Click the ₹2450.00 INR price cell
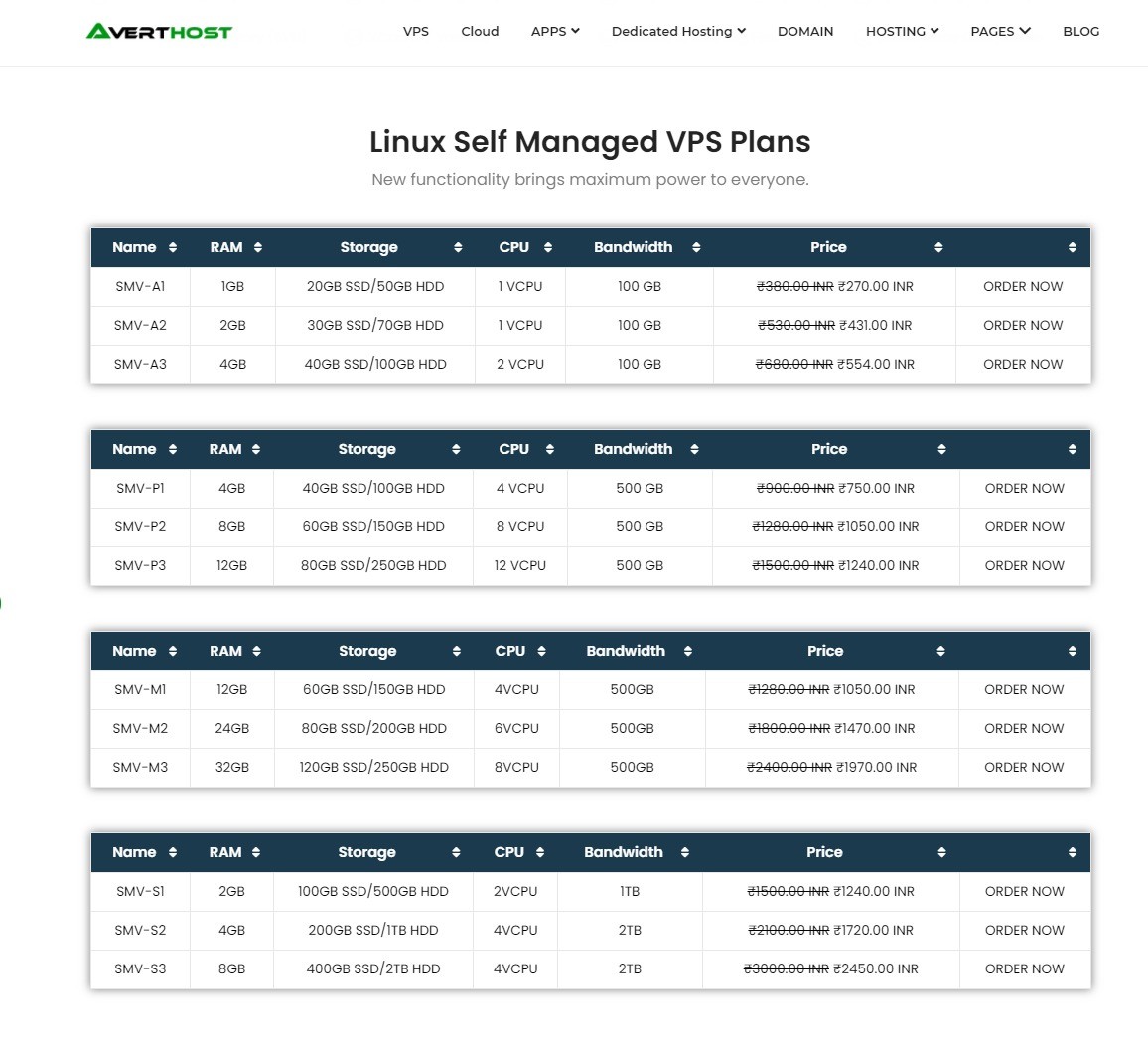Viewport: 1148px width, 1042px height. [831, 968]
